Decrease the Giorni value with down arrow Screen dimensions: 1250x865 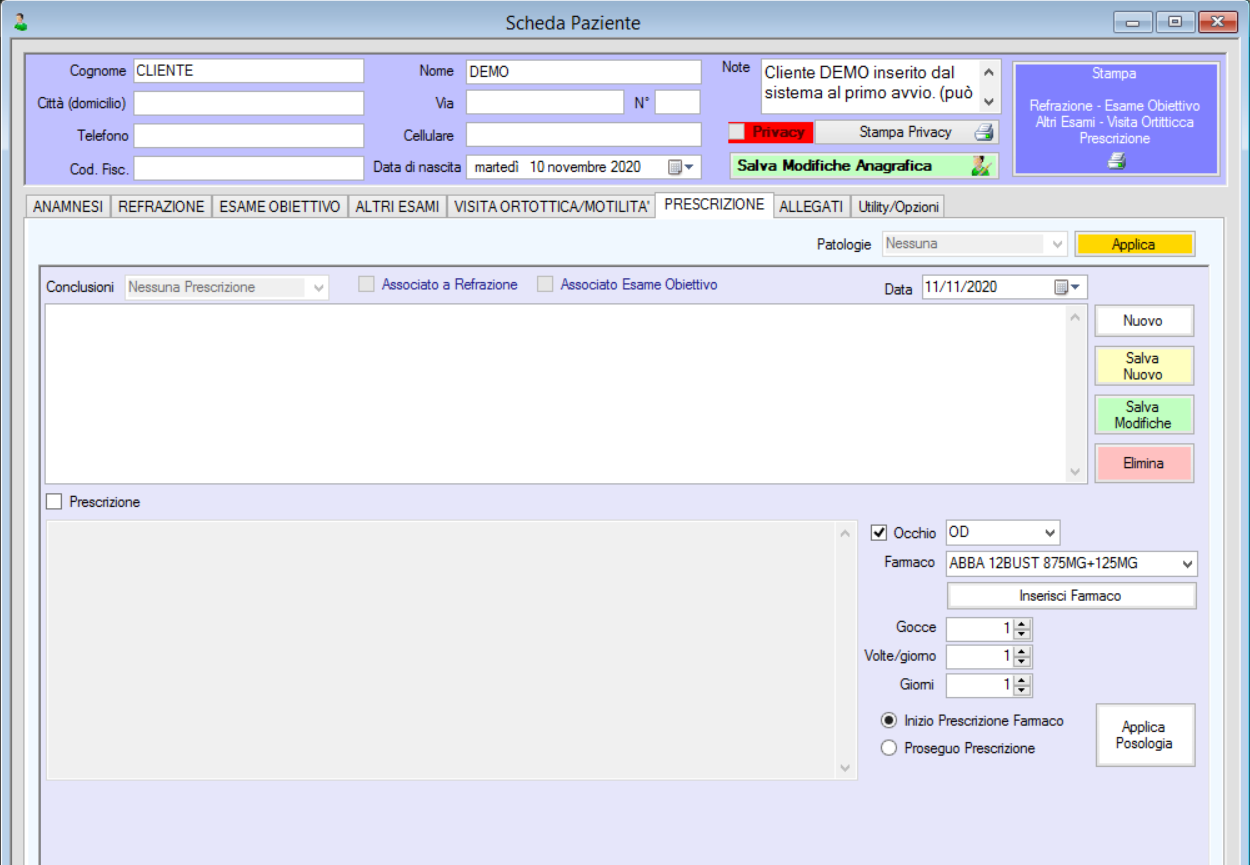1021,691
